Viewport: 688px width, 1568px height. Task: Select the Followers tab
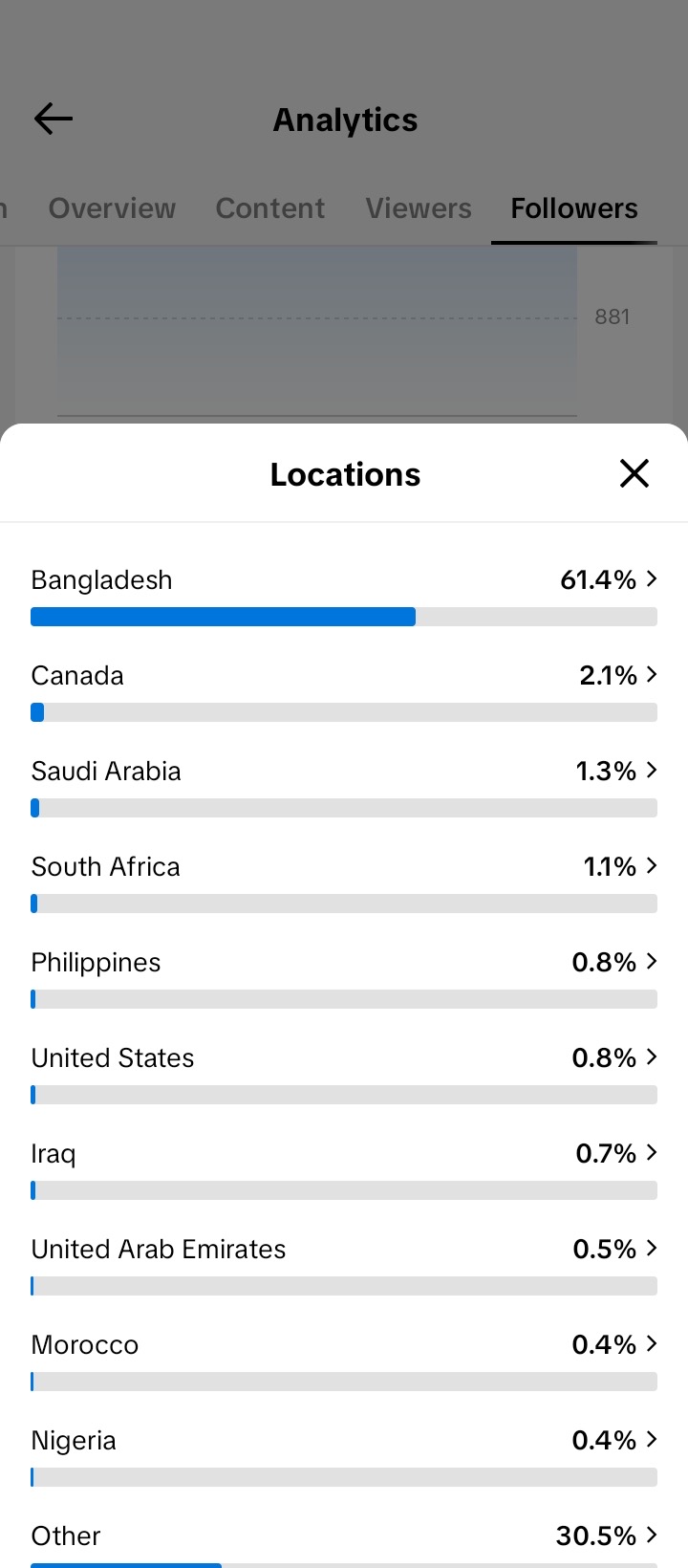point(574,208)
